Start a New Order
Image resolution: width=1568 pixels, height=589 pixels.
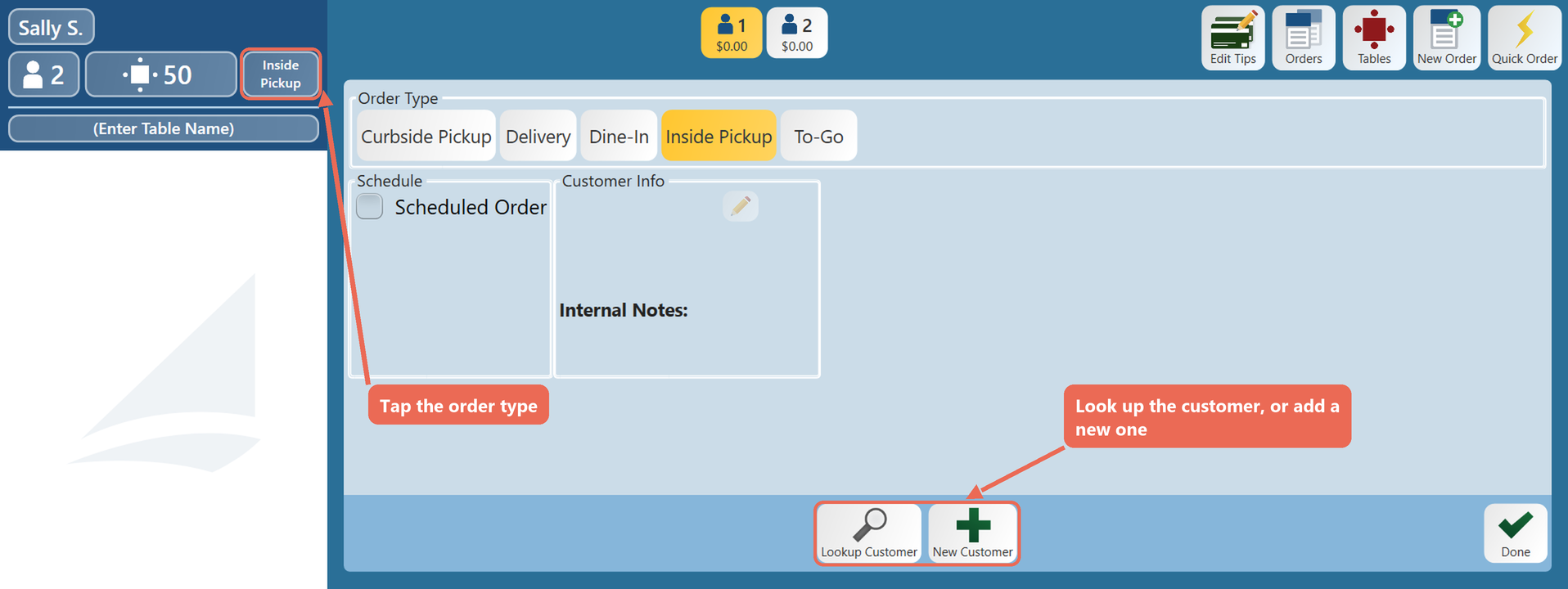click(1447, 38)
